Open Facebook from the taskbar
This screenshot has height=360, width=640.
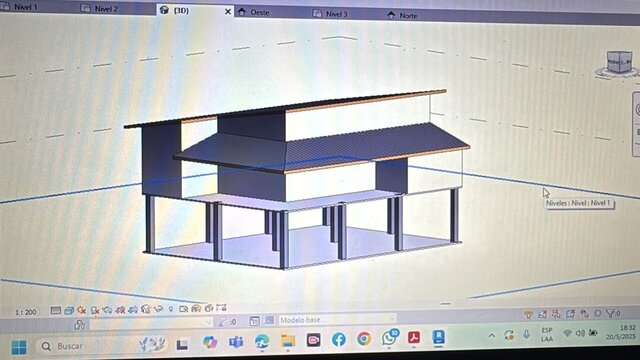click(338, 339)
